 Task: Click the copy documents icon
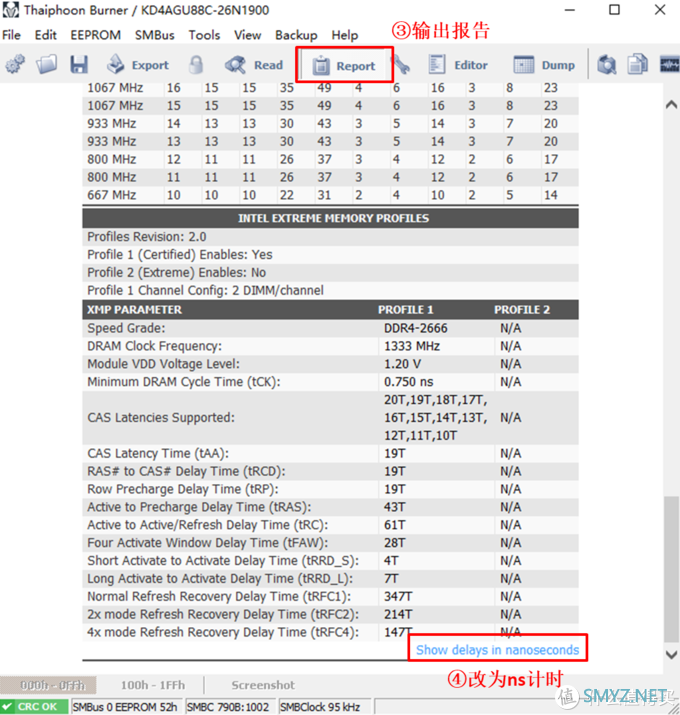point(637,64)
